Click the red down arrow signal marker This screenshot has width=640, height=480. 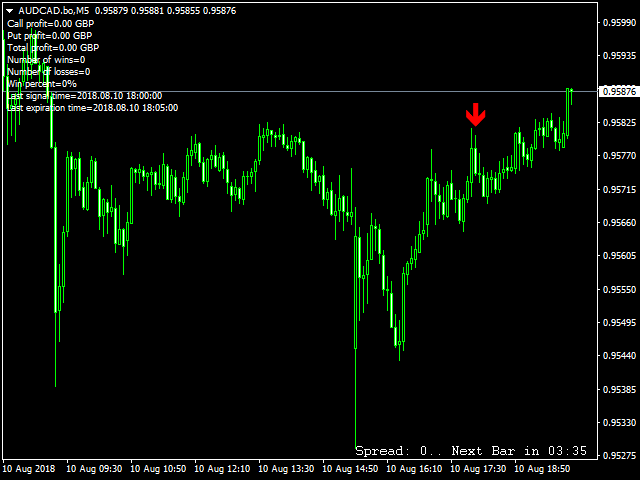pos(476,115)
